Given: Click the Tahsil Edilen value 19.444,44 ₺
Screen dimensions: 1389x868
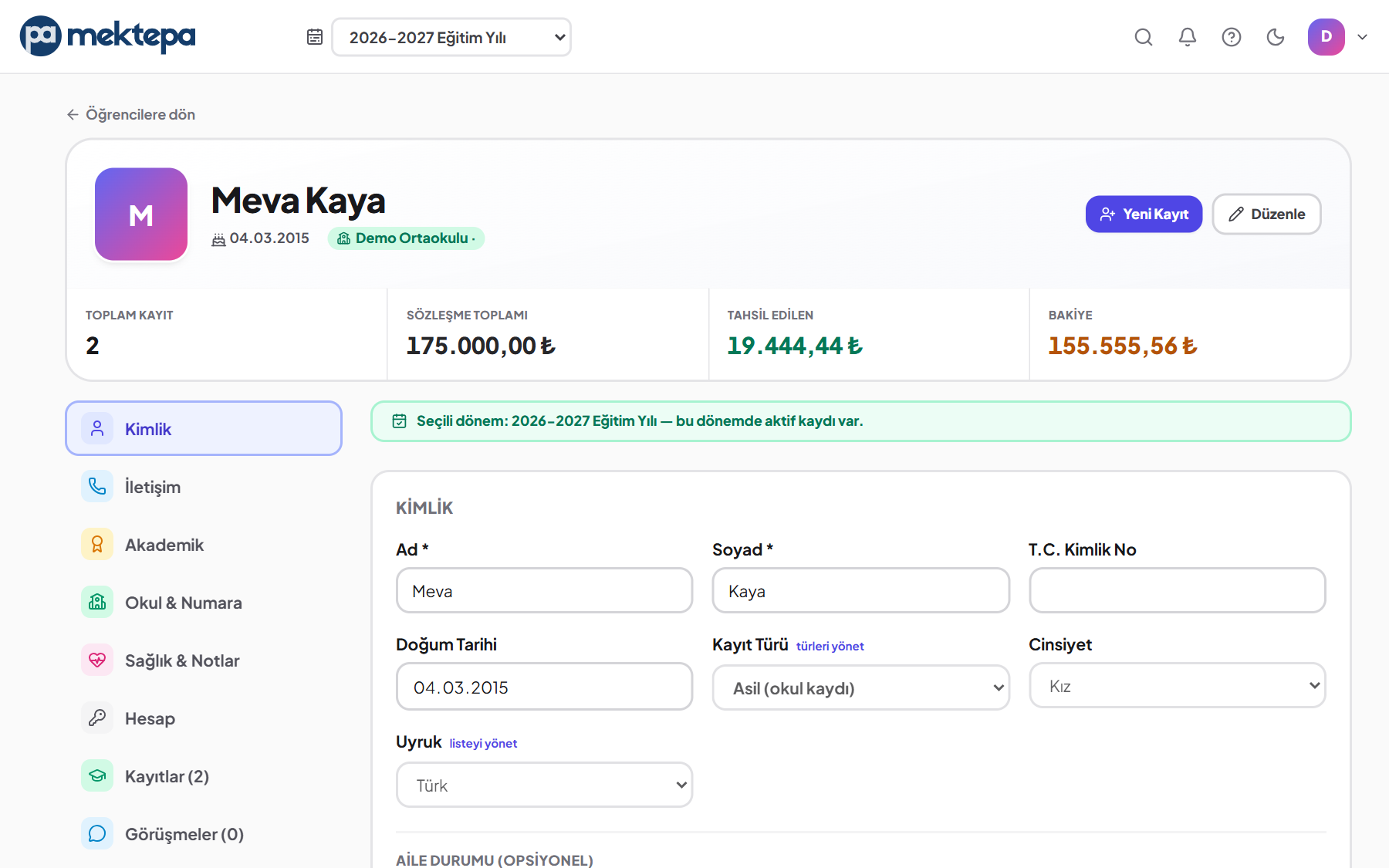Looking at the screenshot, I should 795,346.
